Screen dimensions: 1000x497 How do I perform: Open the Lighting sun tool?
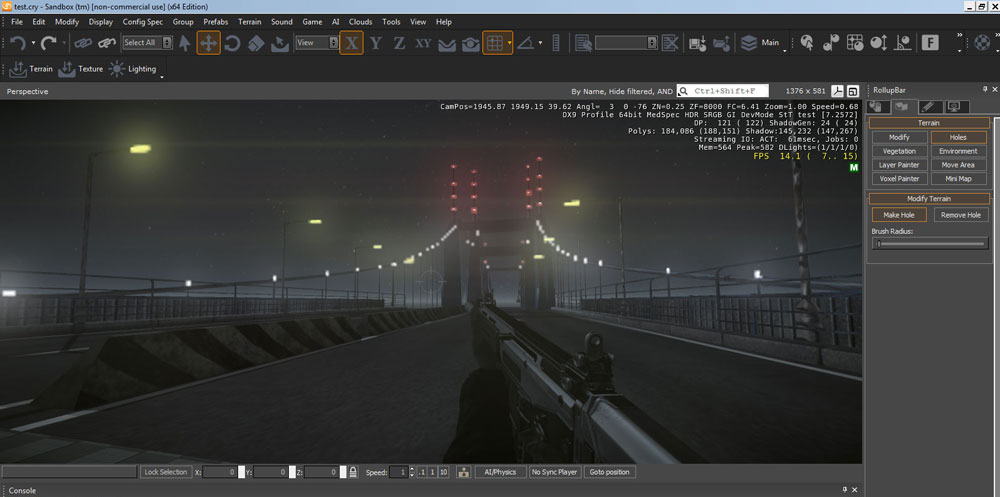[x=132, y=69]
